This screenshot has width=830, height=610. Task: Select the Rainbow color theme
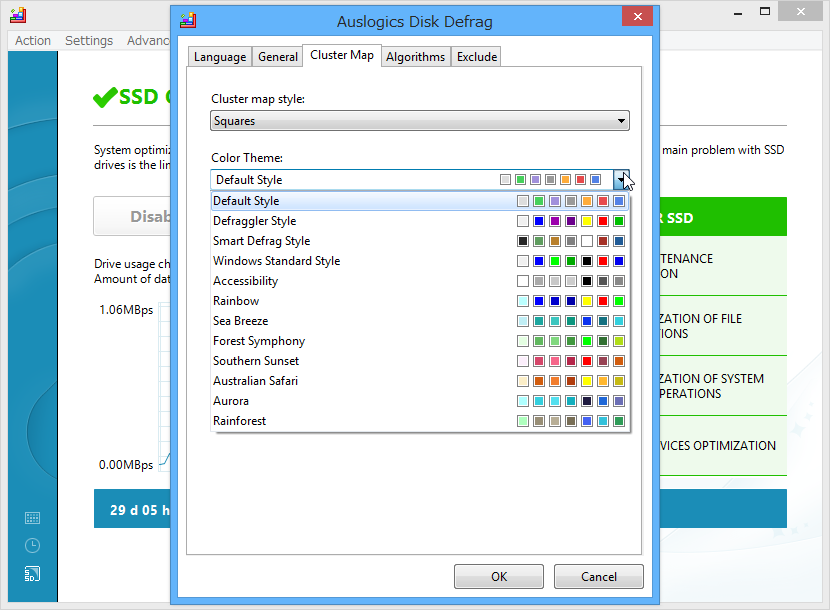(420, 301)
